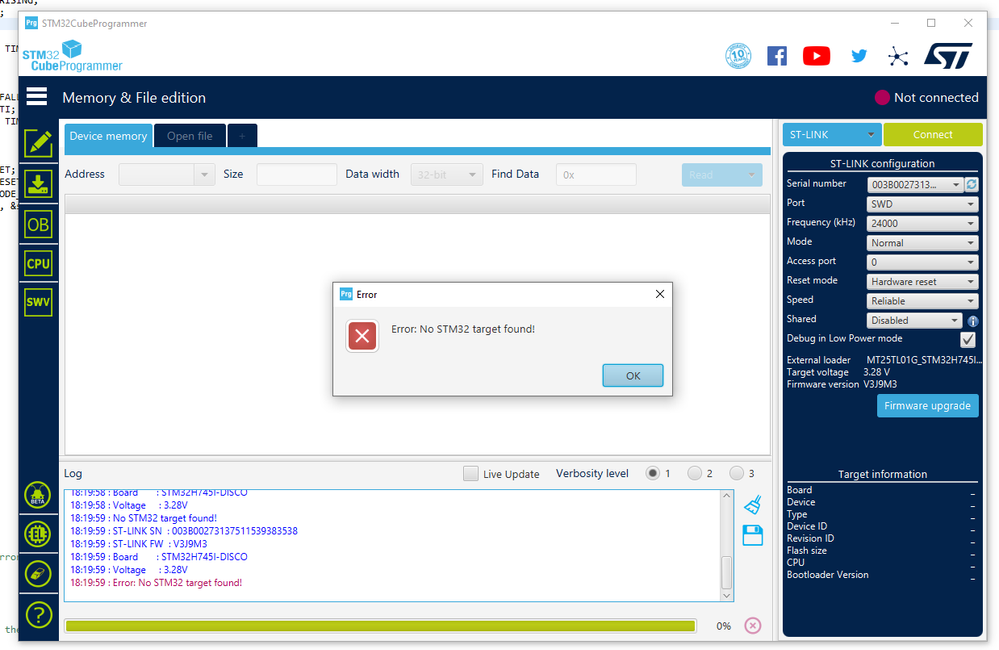Click the 10 years anniversary badge
Screen dimensions: 999x650
[738, 56]
